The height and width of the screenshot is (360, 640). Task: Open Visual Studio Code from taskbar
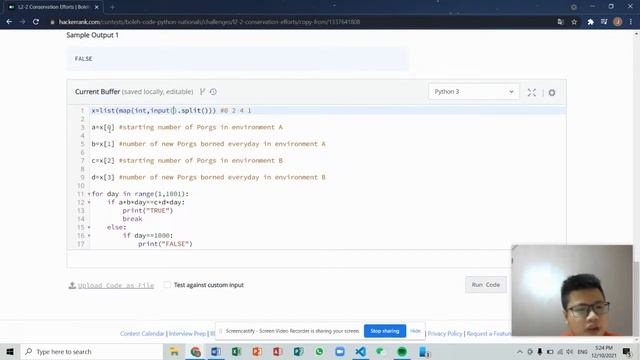tap(360, 351)
